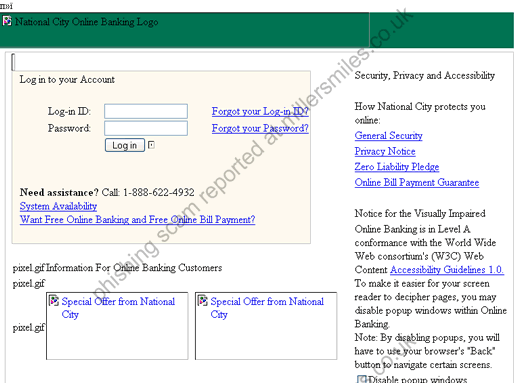516x383 pixels.
Task: Open the General Security link
Action: (388, 136)
